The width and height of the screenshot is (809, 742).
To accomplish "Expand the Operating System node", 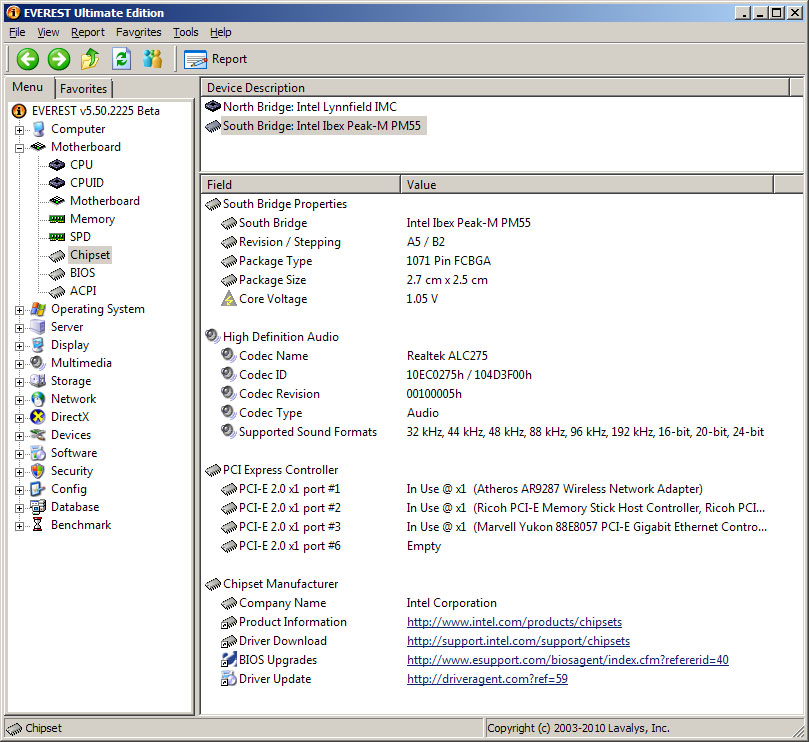I will pos(19,310).
